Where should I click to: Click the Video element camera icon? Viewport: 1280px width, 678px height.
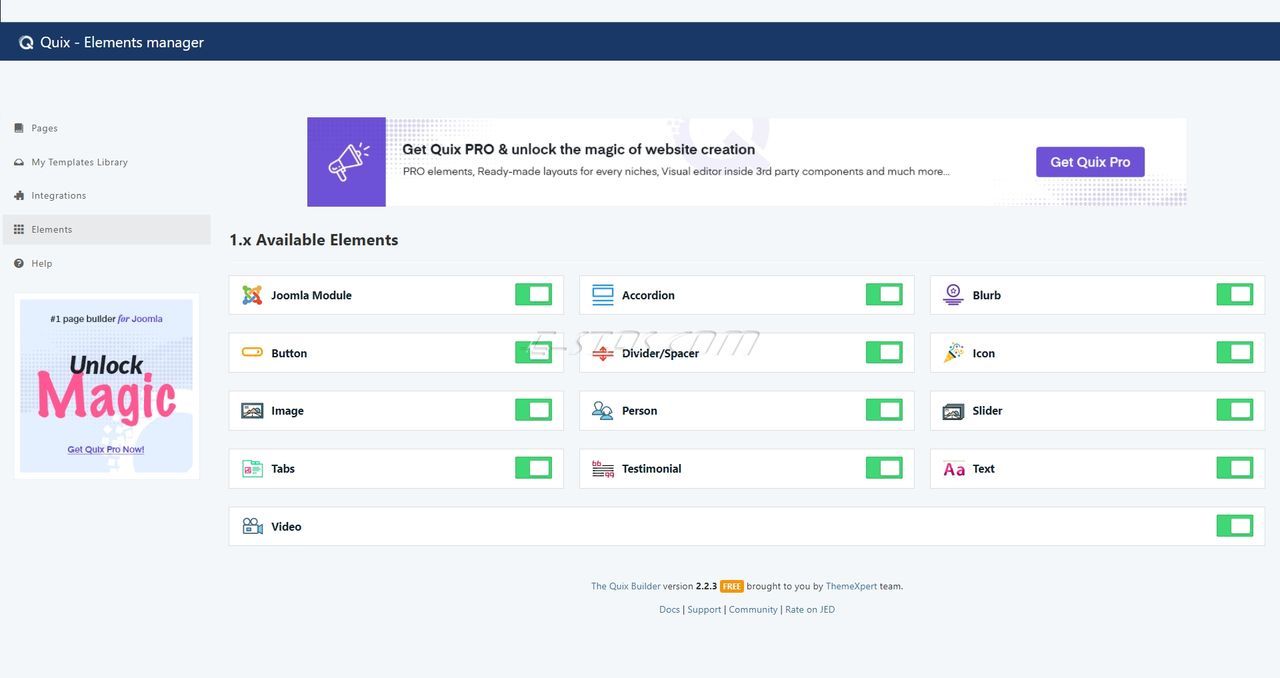tap(252, 526)
